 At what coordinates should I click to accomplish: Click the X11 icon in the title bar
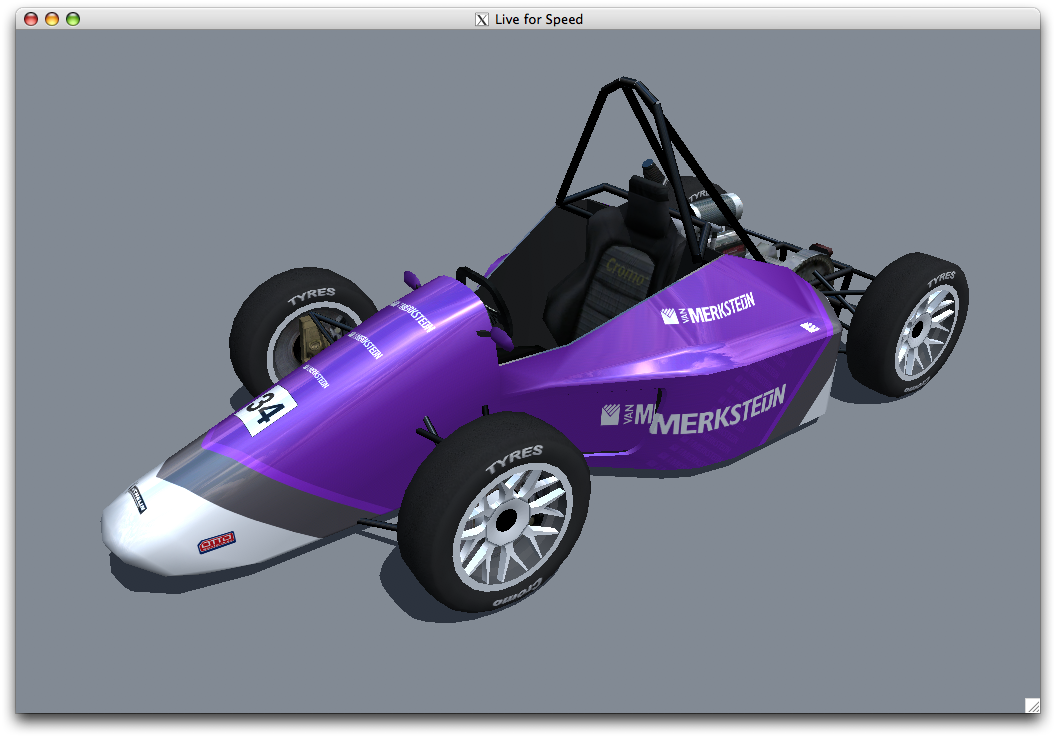[x=482, y=20]
